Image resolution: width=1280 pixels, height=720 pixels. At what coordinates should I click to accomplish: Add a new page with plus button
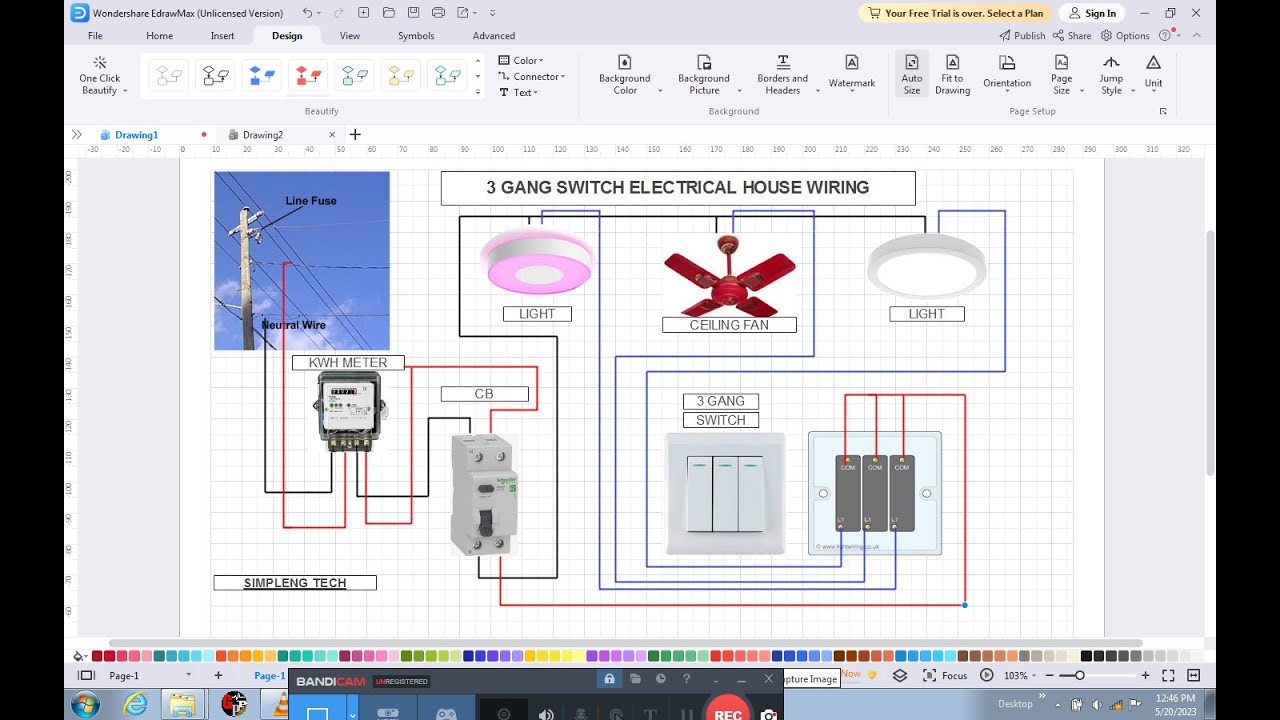pyautogui.click(x=218, y=676)
